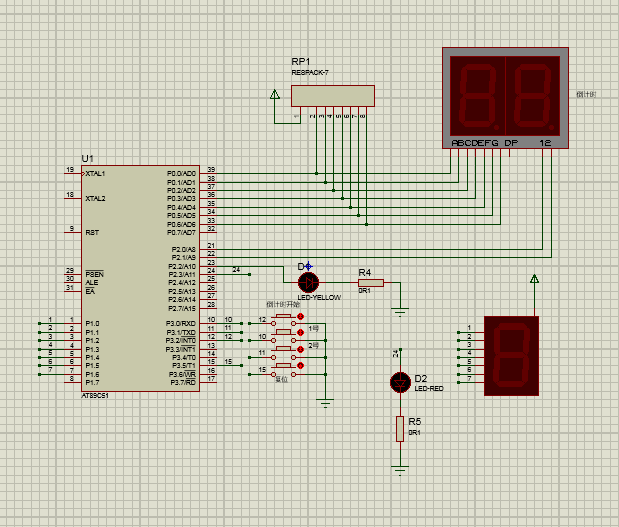Click the P2.0/A8 pin label
Screen dimensions: 619x527
tap(184, 249)
